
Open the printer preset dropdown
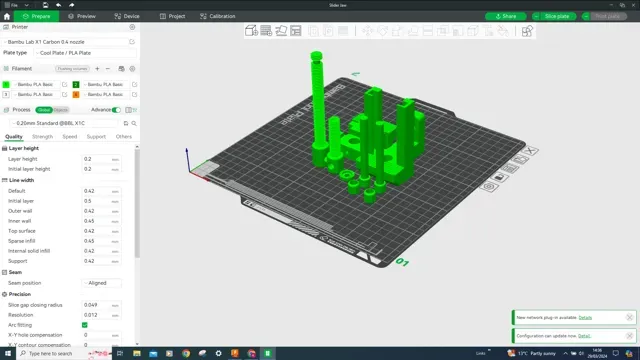[x=65, y=42]
